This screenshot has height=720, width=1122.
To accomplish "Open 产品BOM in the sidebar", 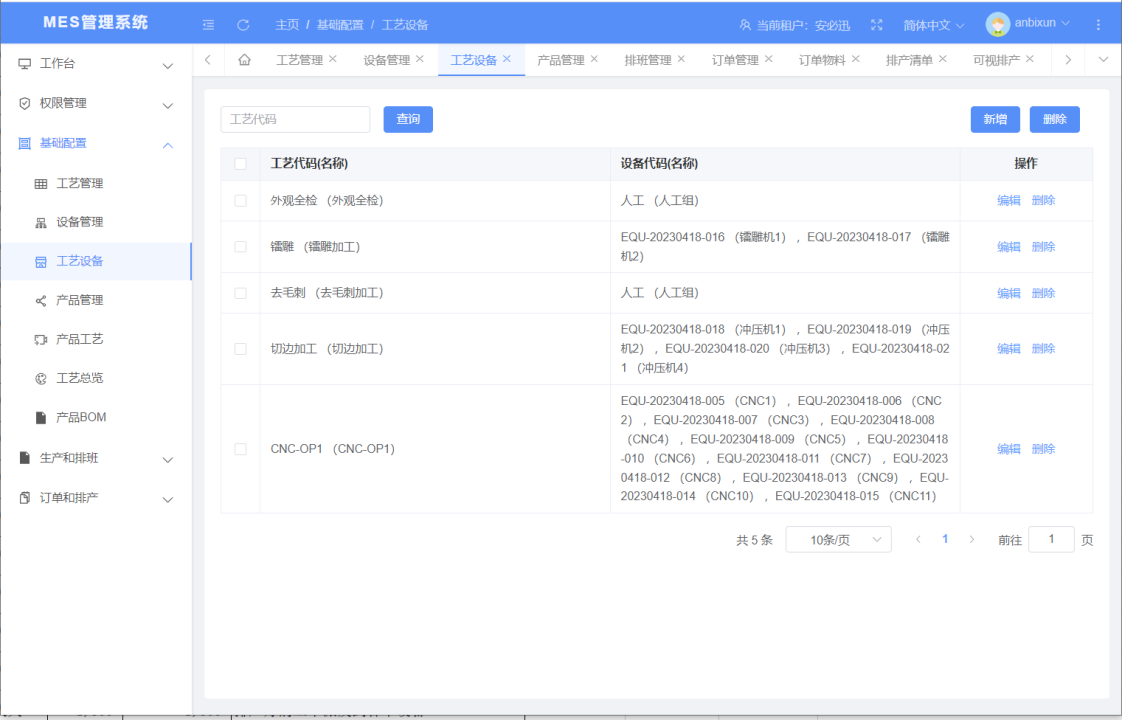I will pyautogui.click(x=81, y=417).
